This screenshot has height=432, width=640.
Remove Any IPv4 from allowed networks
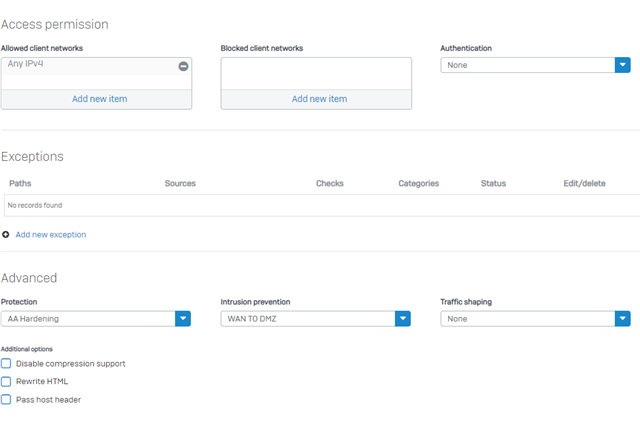[x=183, y=66]
